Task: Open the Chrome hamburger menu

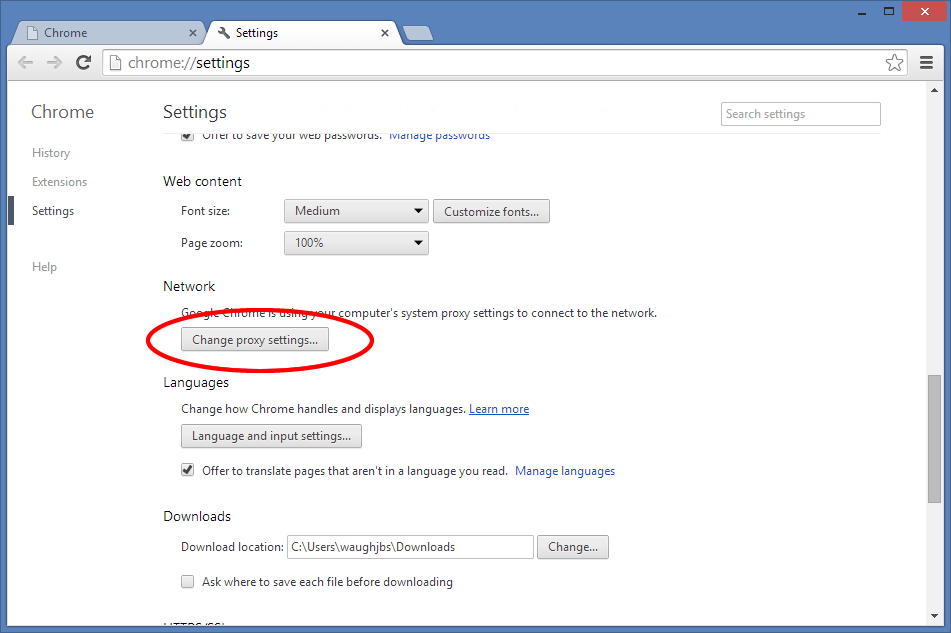Action: tap(926, 62)
